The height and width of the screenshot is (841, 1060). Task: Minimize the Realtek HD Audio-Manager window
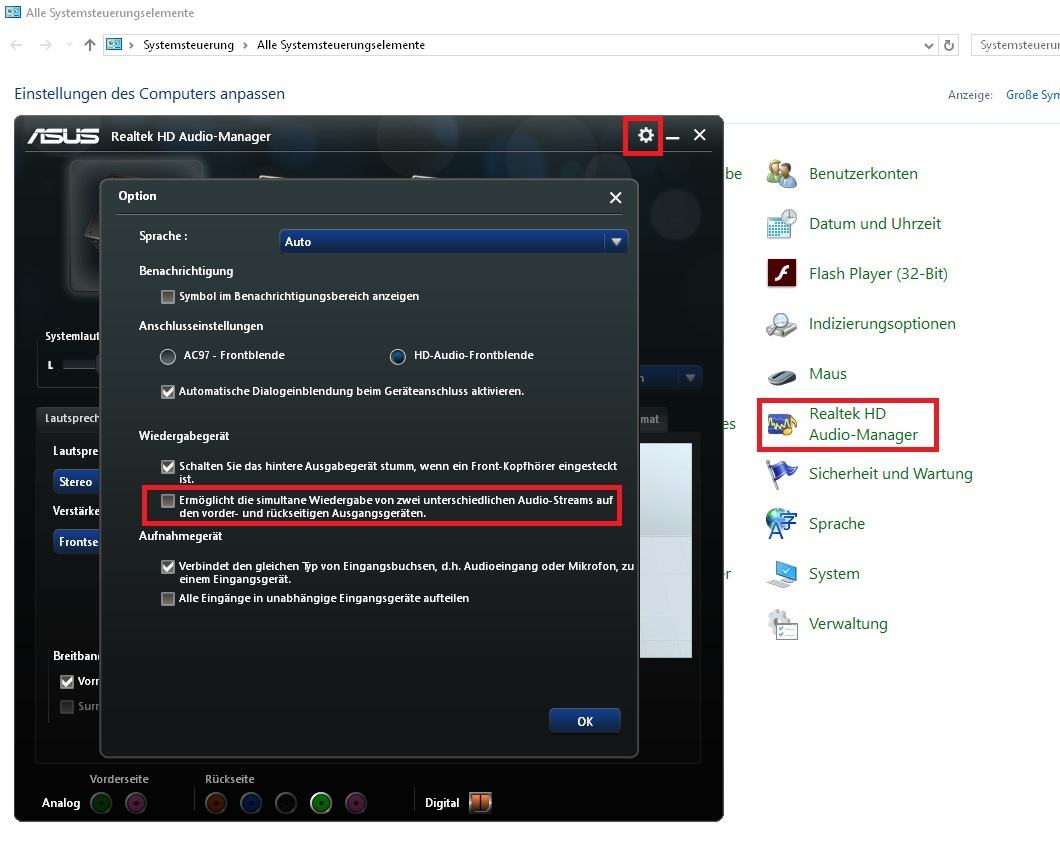pyautogui.click(x=672, y=136)
